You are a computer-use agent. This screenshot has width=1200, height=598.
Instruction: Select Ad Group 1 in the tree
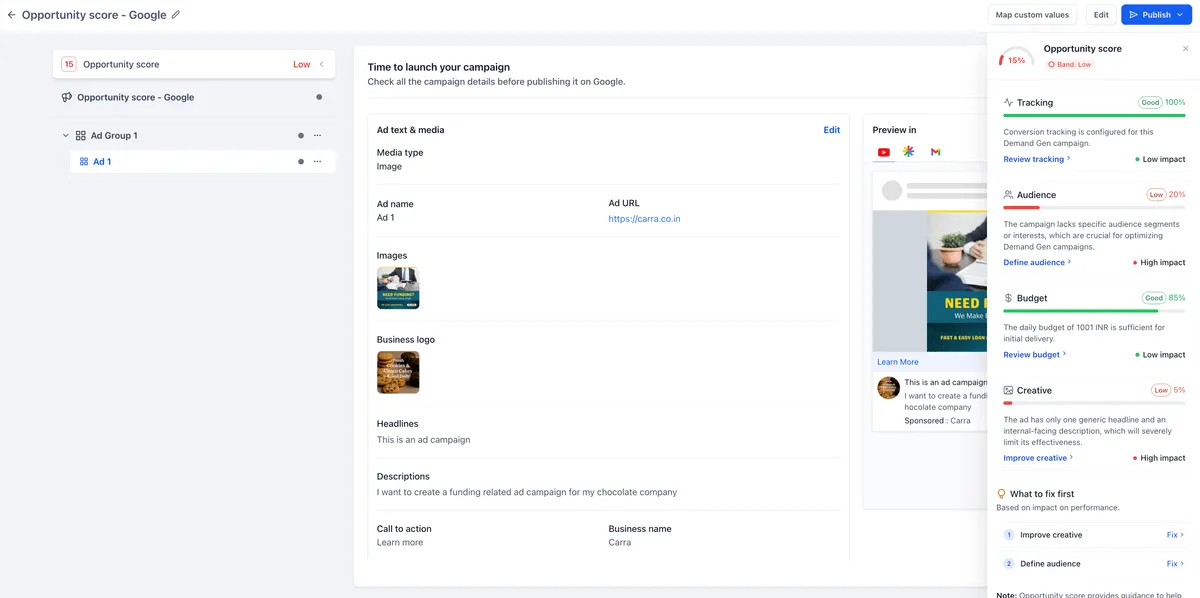[114, 135]
